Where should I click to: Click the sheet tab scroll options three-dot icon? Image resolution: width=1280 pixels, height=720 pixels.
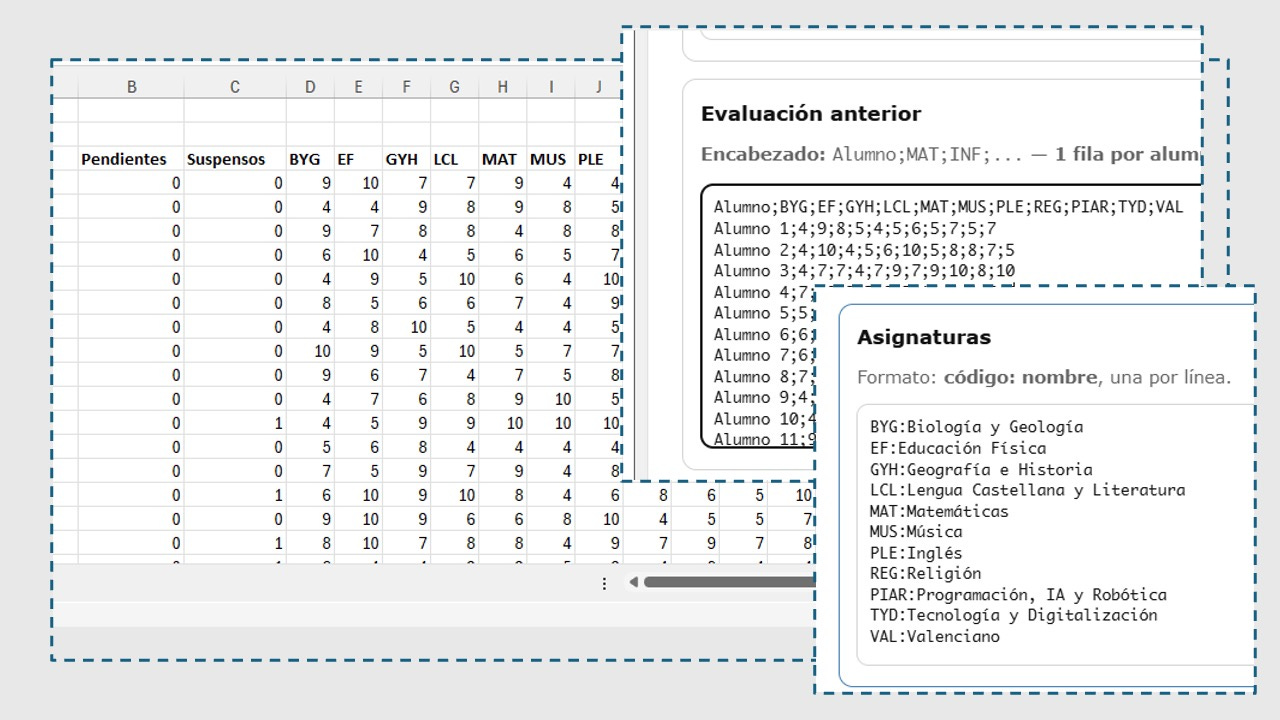point(604,583)
